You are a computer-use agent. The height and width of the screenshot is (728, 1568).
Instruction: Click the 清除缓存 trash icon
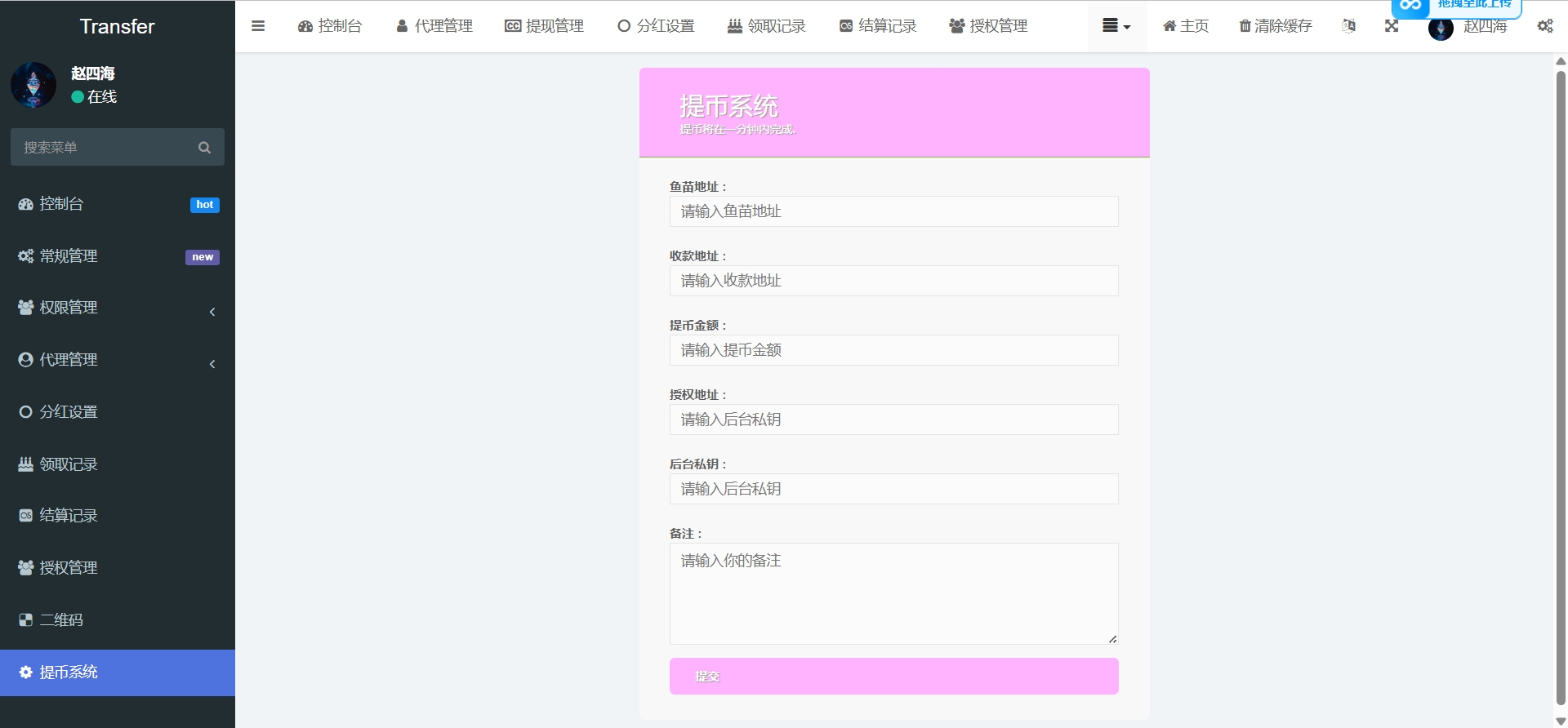(1245, 26)
